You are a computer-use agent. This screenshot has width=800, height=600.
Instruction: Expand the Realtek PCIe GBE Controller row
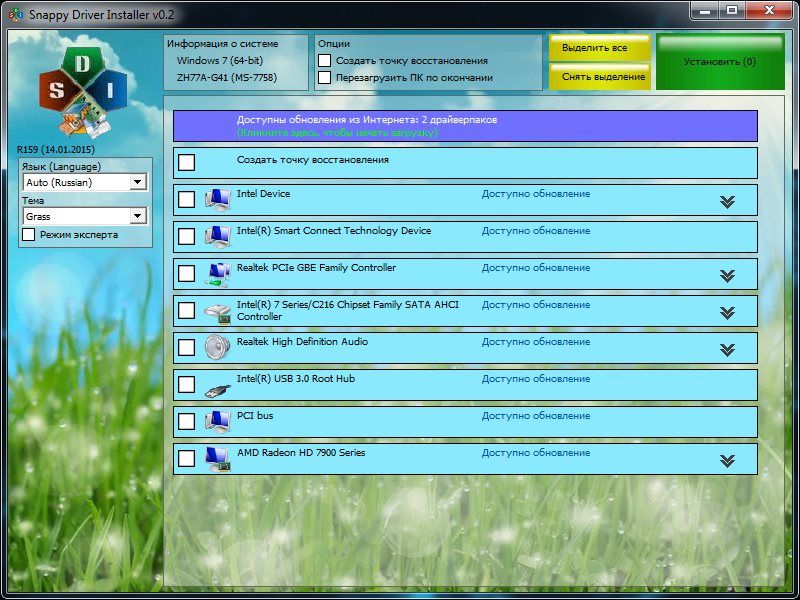(728, 276)
